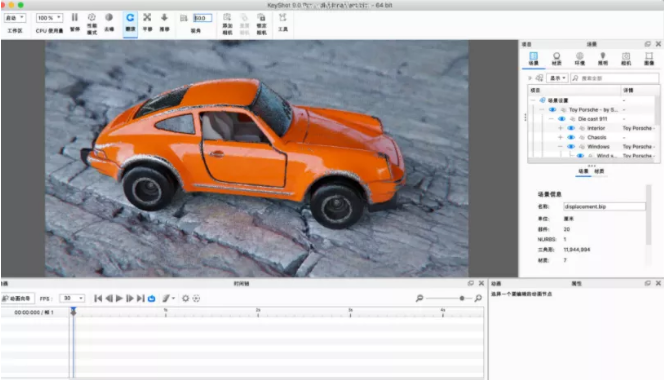
Task: Click the displacement.bip name field
Action: click(604, 207)
